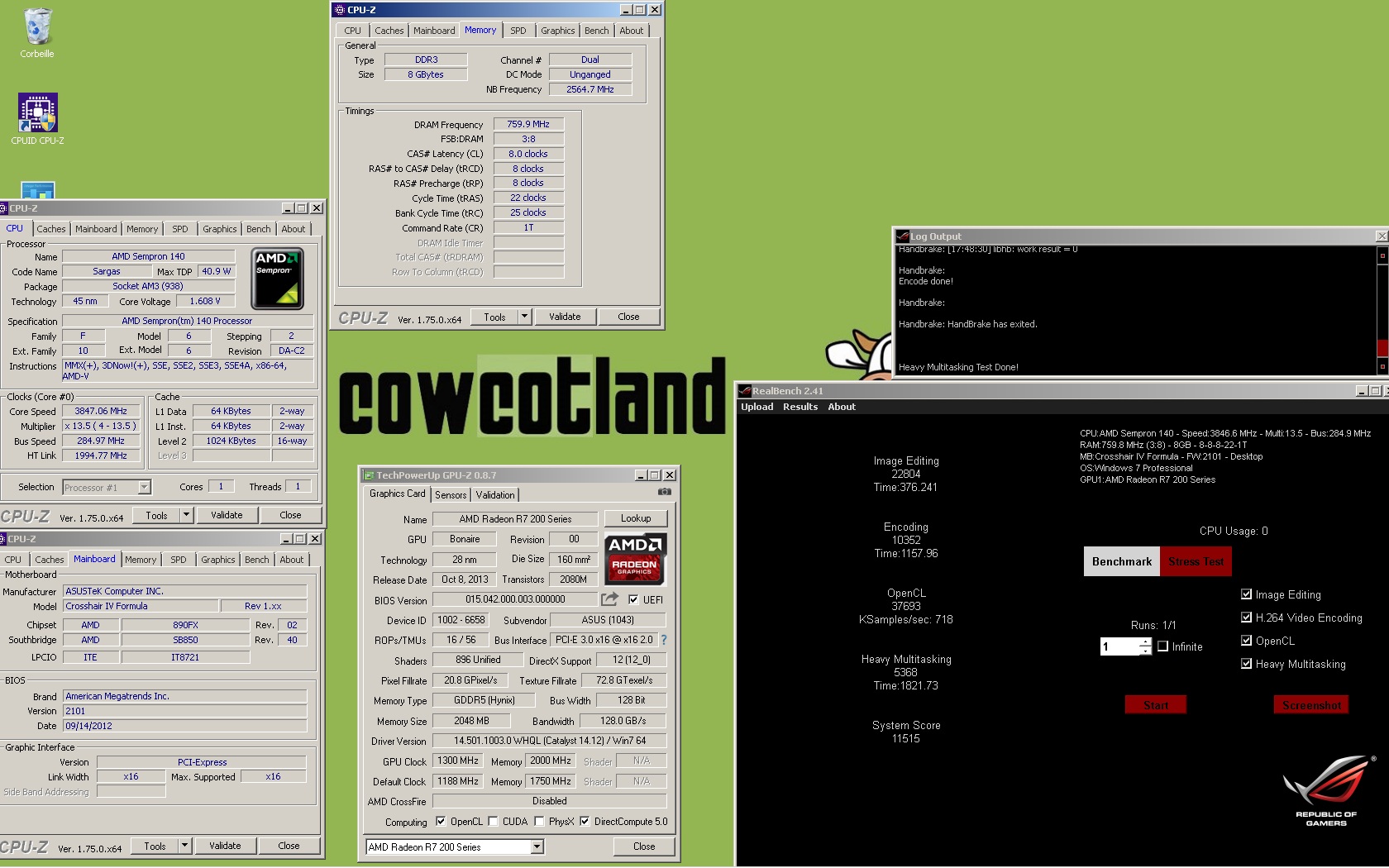The height and width of the screenshot is (868, 1389).
Task: Open the Corbeille recycle bin desktop icon
Action: (37, 33)
